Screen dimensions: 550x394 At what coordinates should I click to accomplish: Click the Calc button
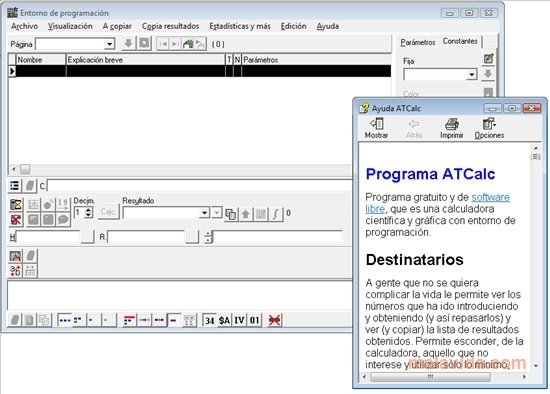[x=108, y=212]
